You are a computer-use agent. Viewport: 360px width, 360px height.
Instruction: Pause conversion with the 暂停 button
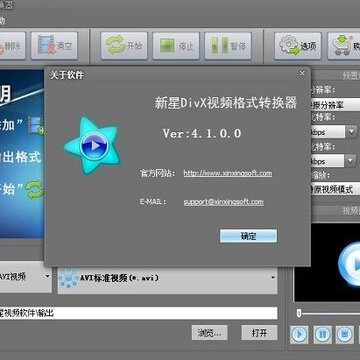(228, 46)
